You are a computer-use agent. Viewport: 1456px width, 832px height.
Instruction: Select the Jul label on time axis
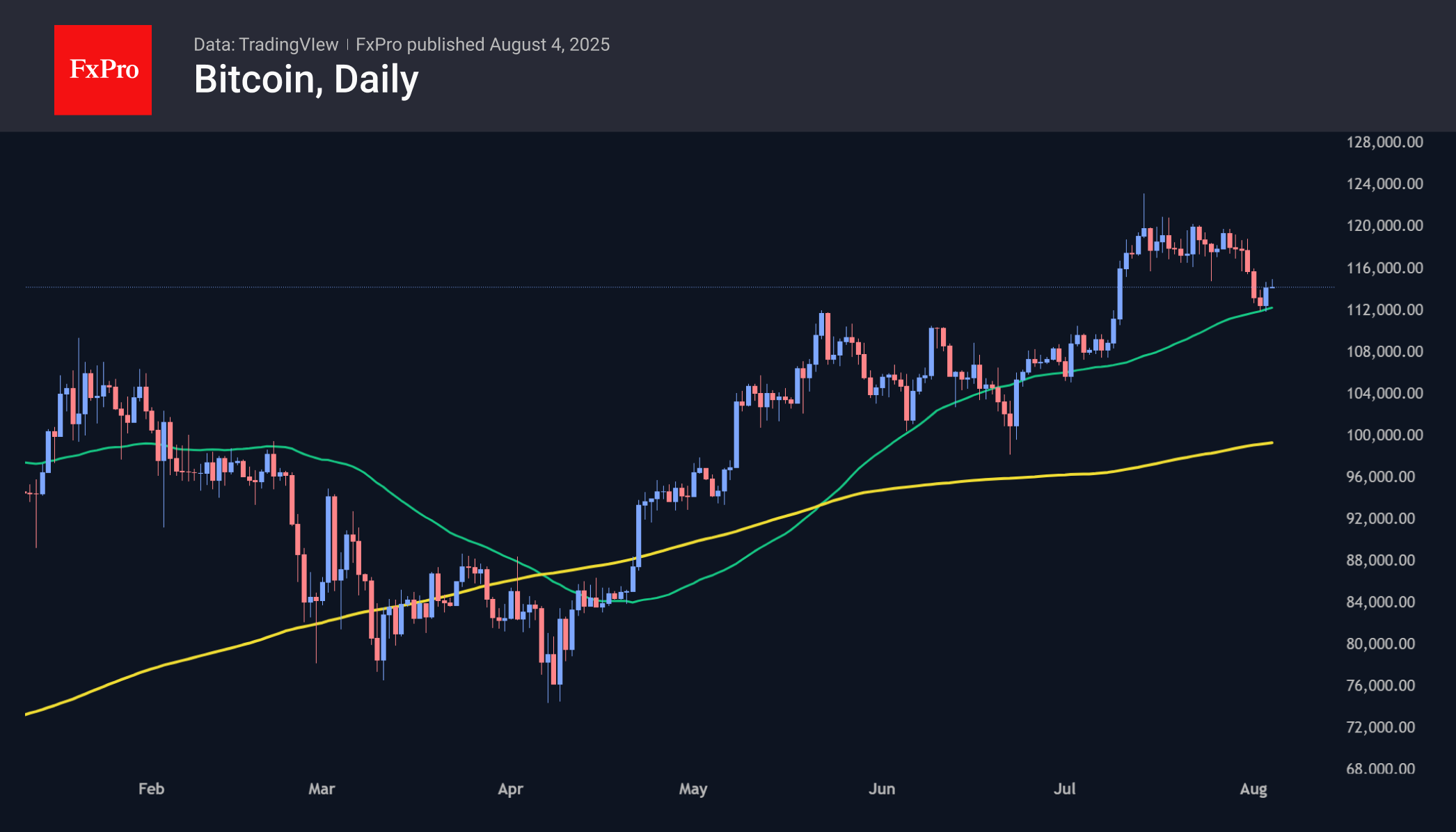1064,789
